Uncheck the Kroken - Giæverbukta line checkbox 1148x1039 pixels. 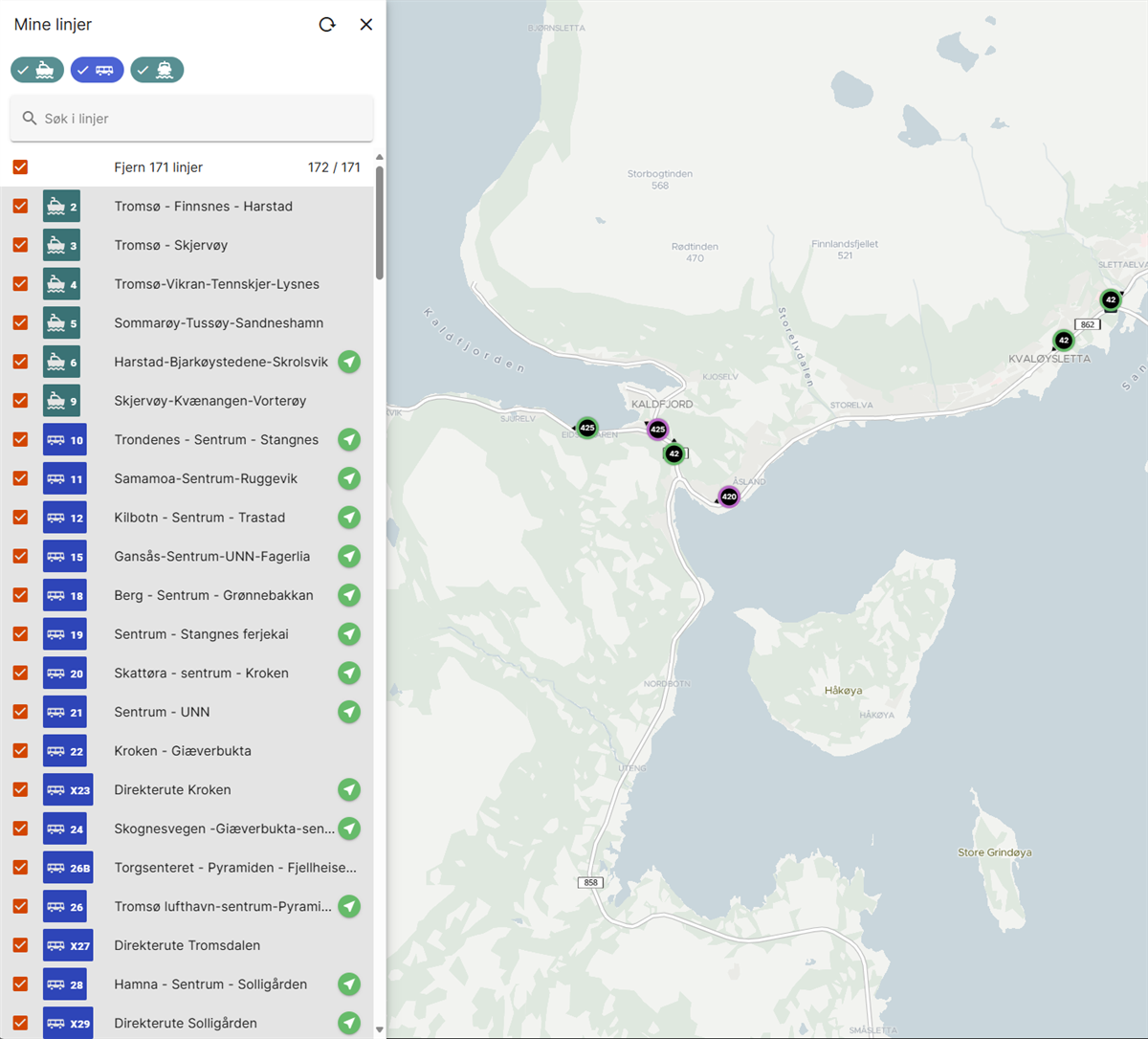tap(20, 751)
